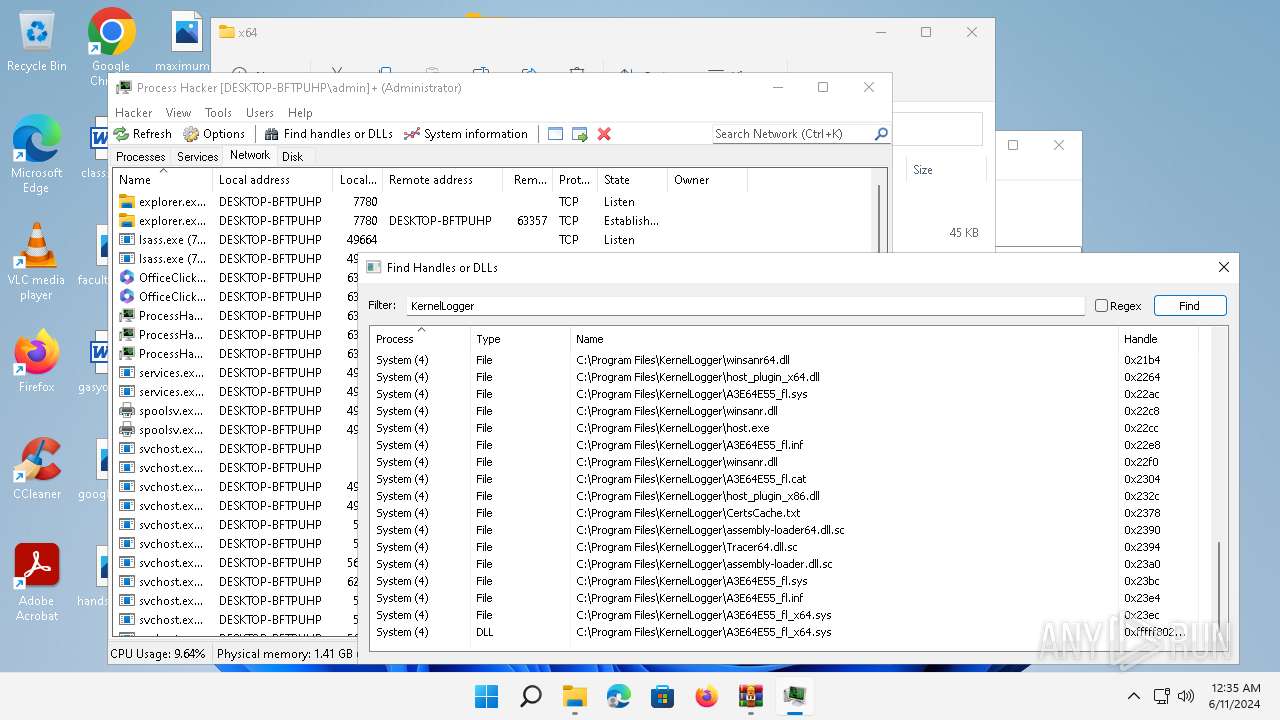Open WinRAR from the taskbar

751,696
